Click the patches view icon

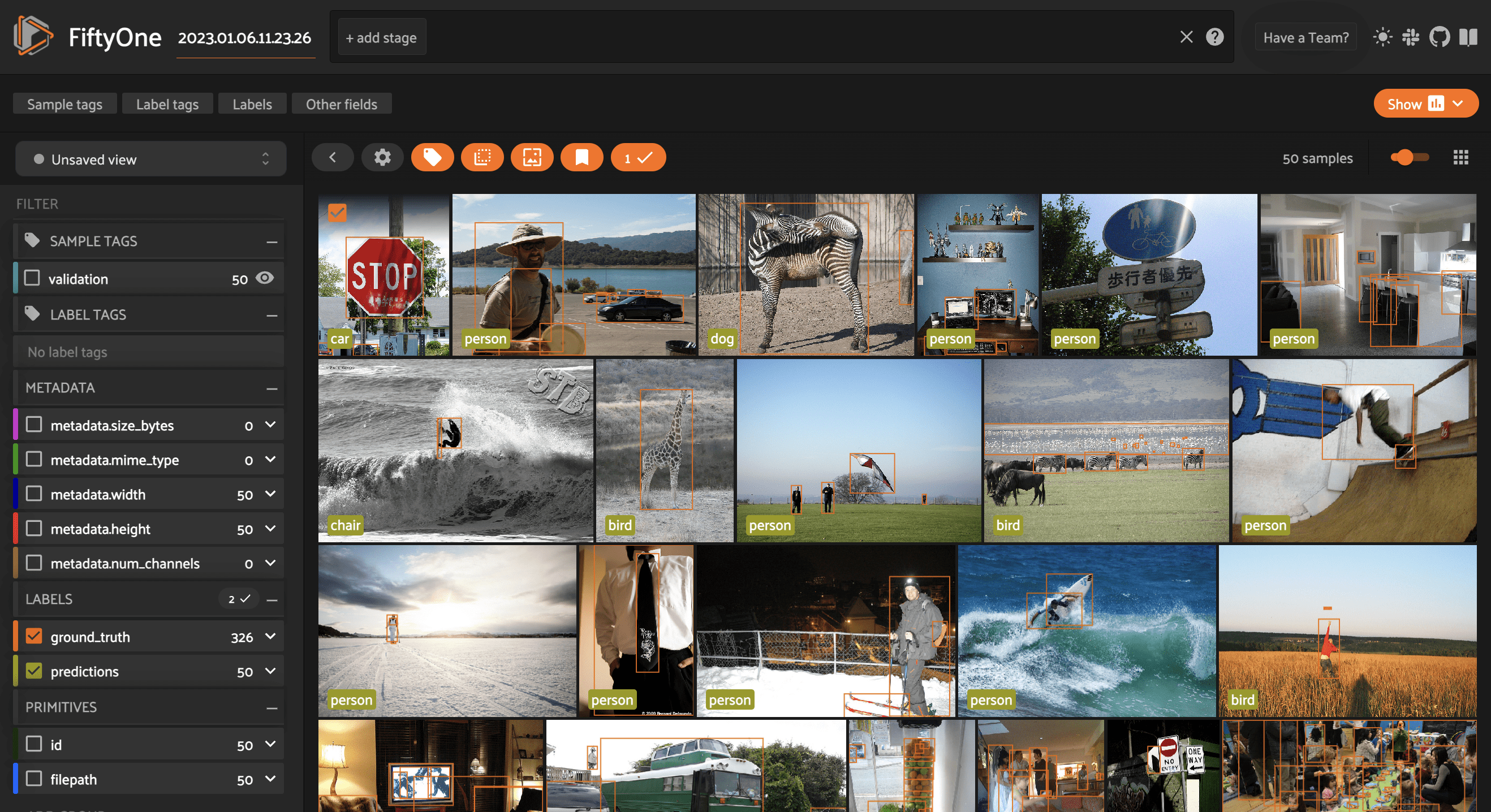click(481, 157)
